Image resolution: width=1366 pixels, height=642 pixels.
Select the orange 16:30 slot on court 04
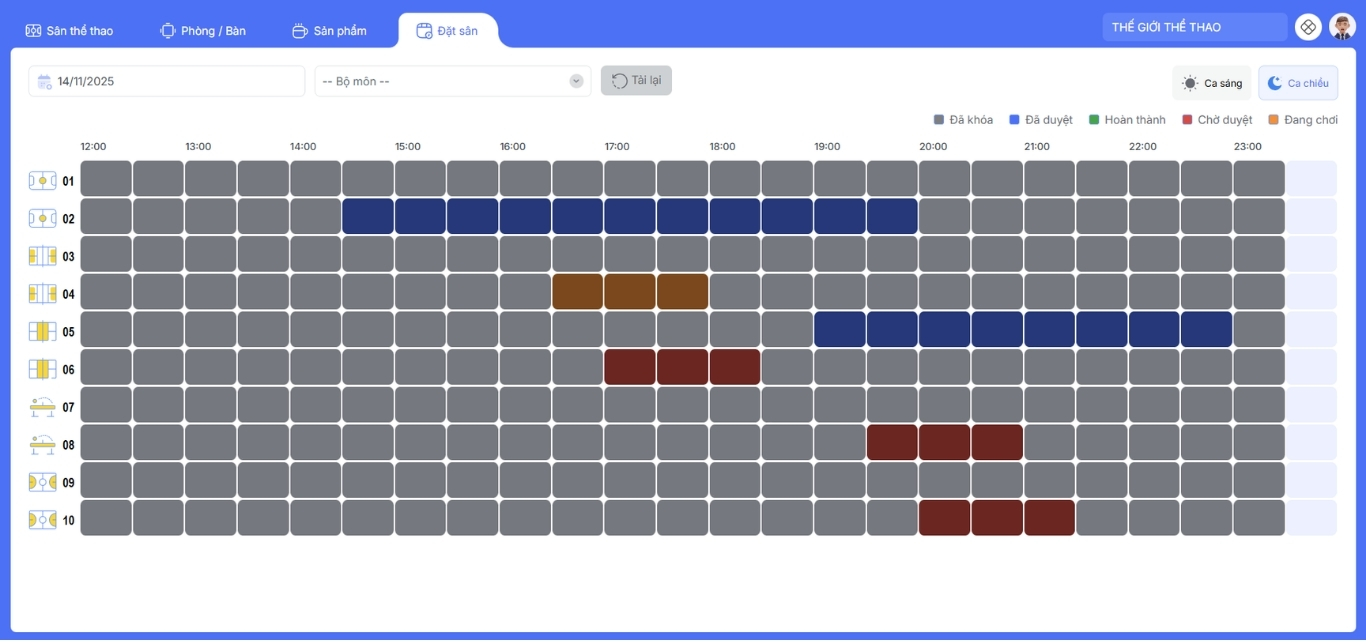click(x=577, y=292)
